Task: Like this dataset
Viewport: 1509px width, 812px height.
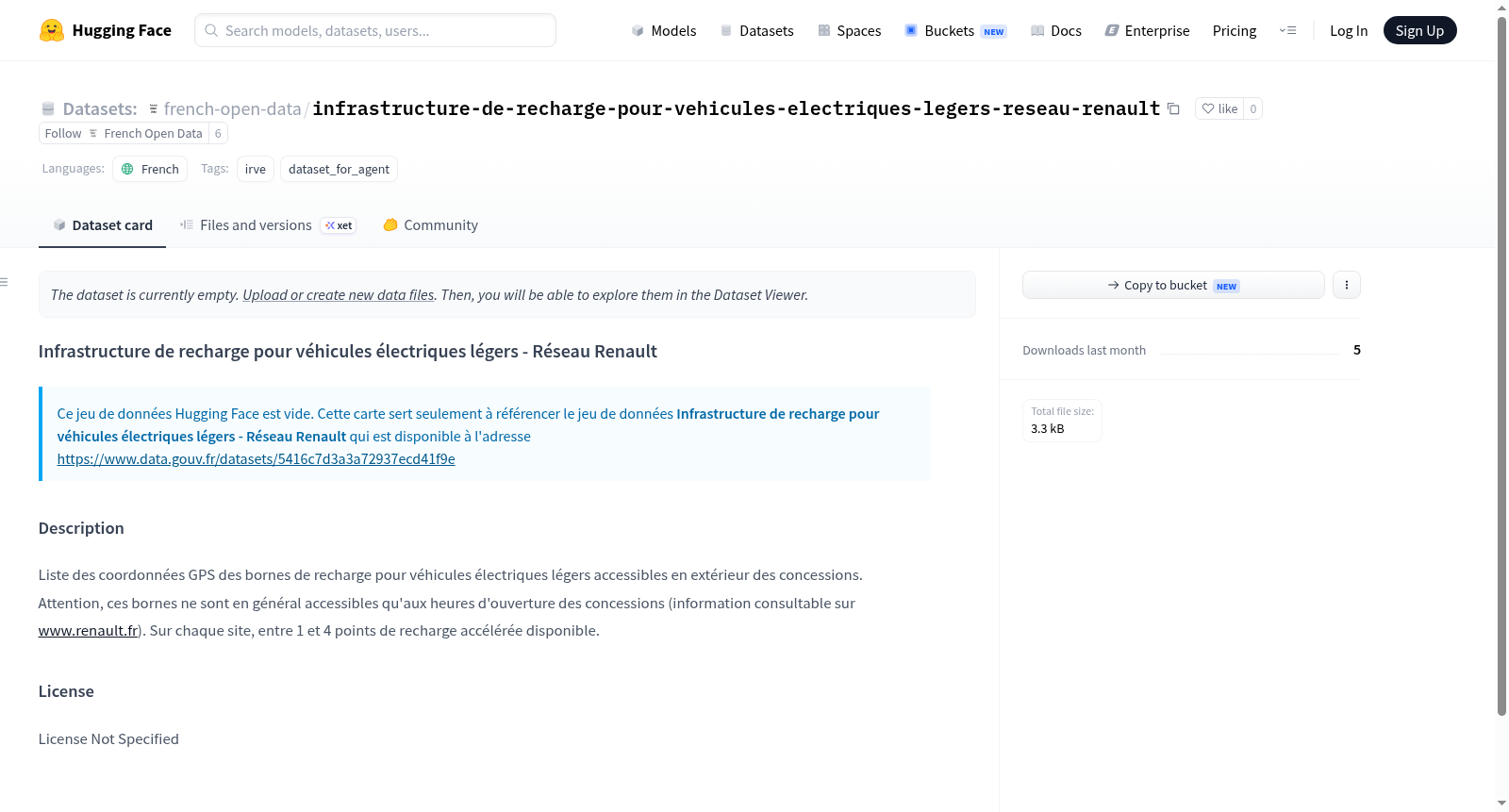Action: [1219, 108]
